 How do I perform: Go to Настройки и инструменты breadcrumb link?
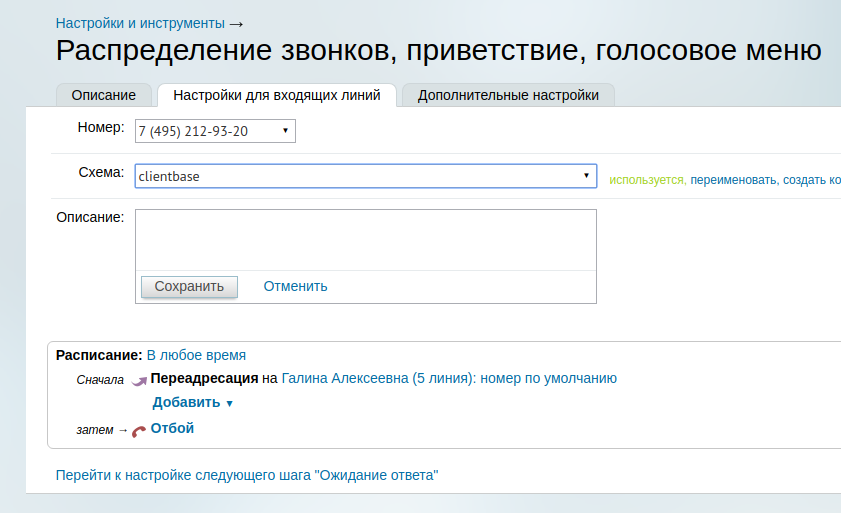point(140,22)
